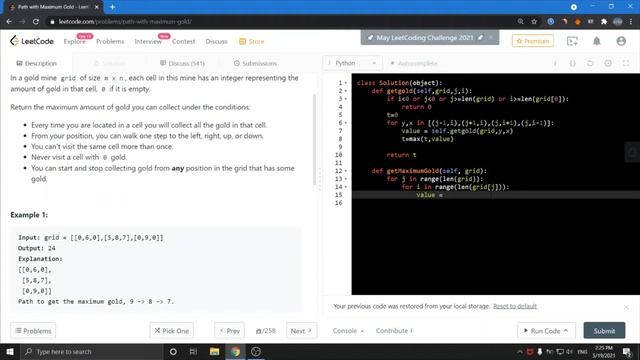
Task: Fold getMaximumGold at line 12
Action: pyautogui.click(x=346, y=171)
